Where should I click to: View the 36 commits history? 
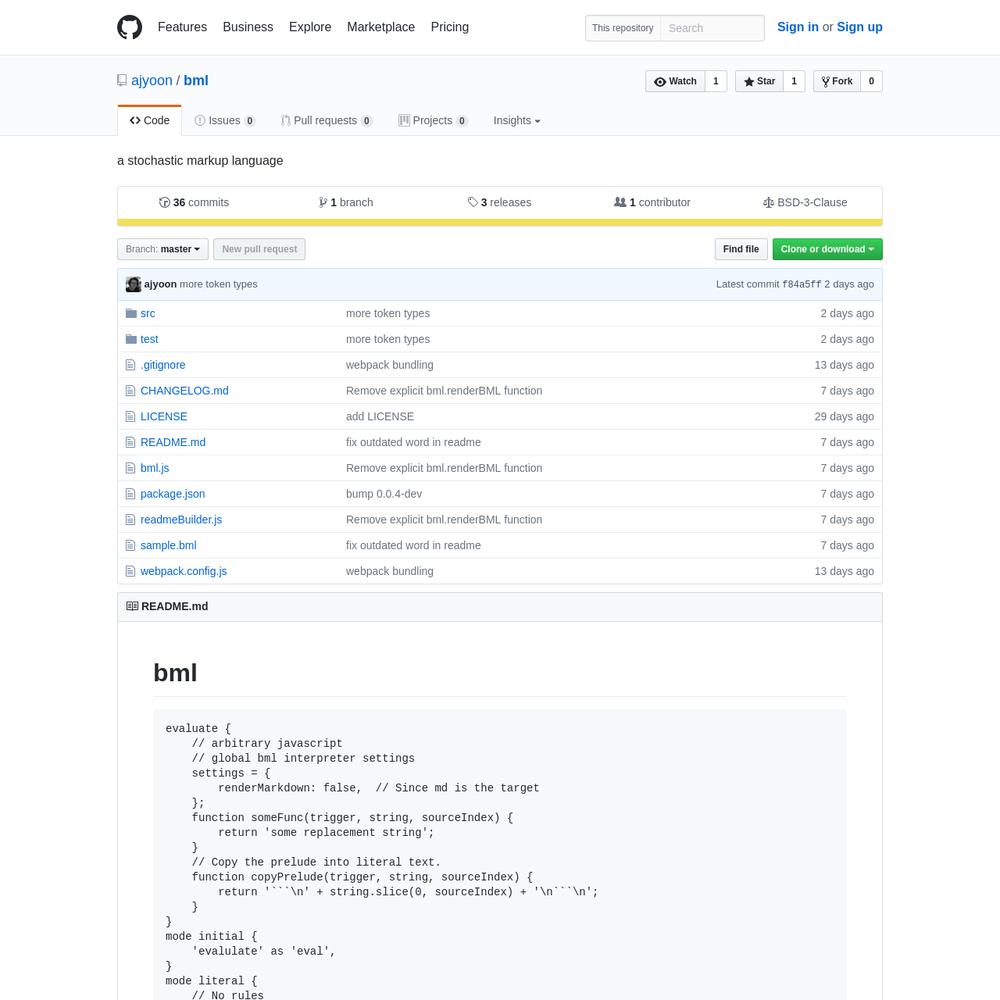coord(194,202)
